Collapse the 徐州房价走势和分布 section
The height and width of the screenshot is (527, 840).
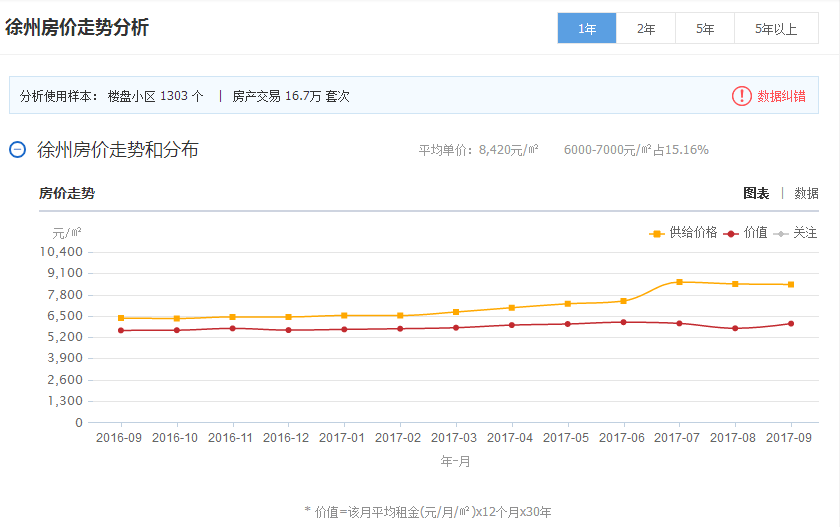click(x=17, y=150)
